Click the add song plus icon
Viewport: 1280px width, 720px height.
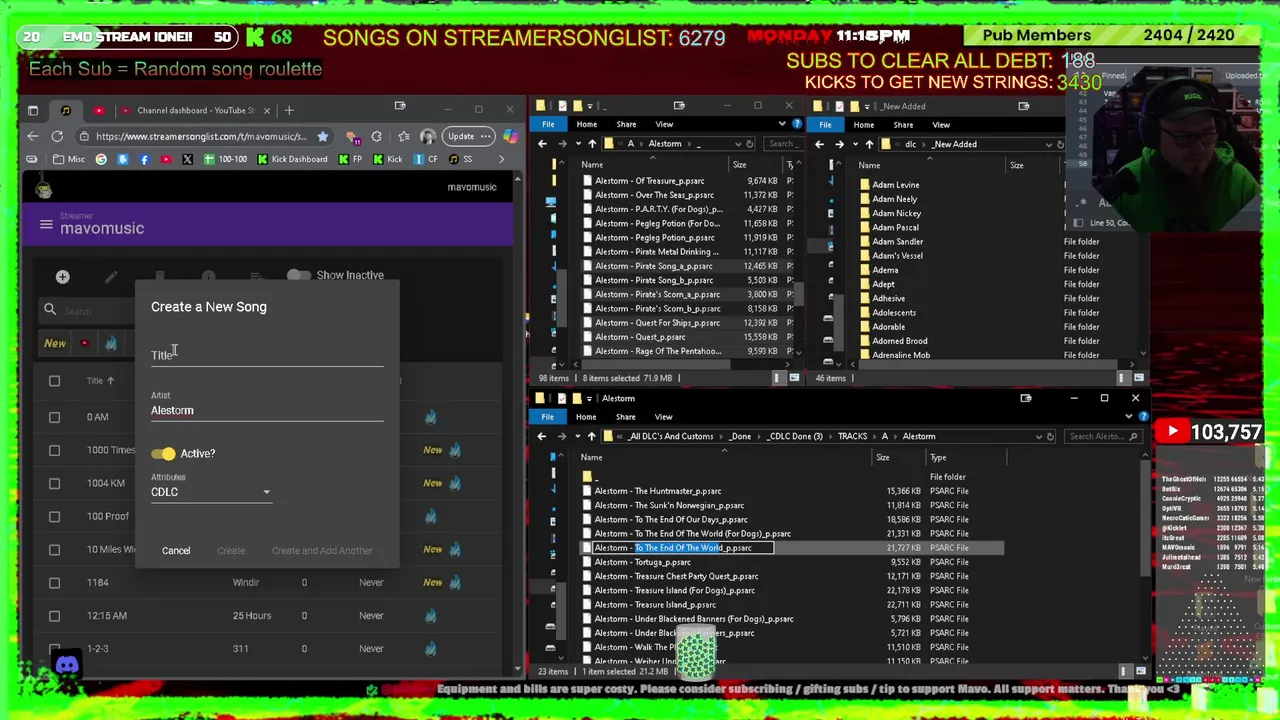click(62, 277)
